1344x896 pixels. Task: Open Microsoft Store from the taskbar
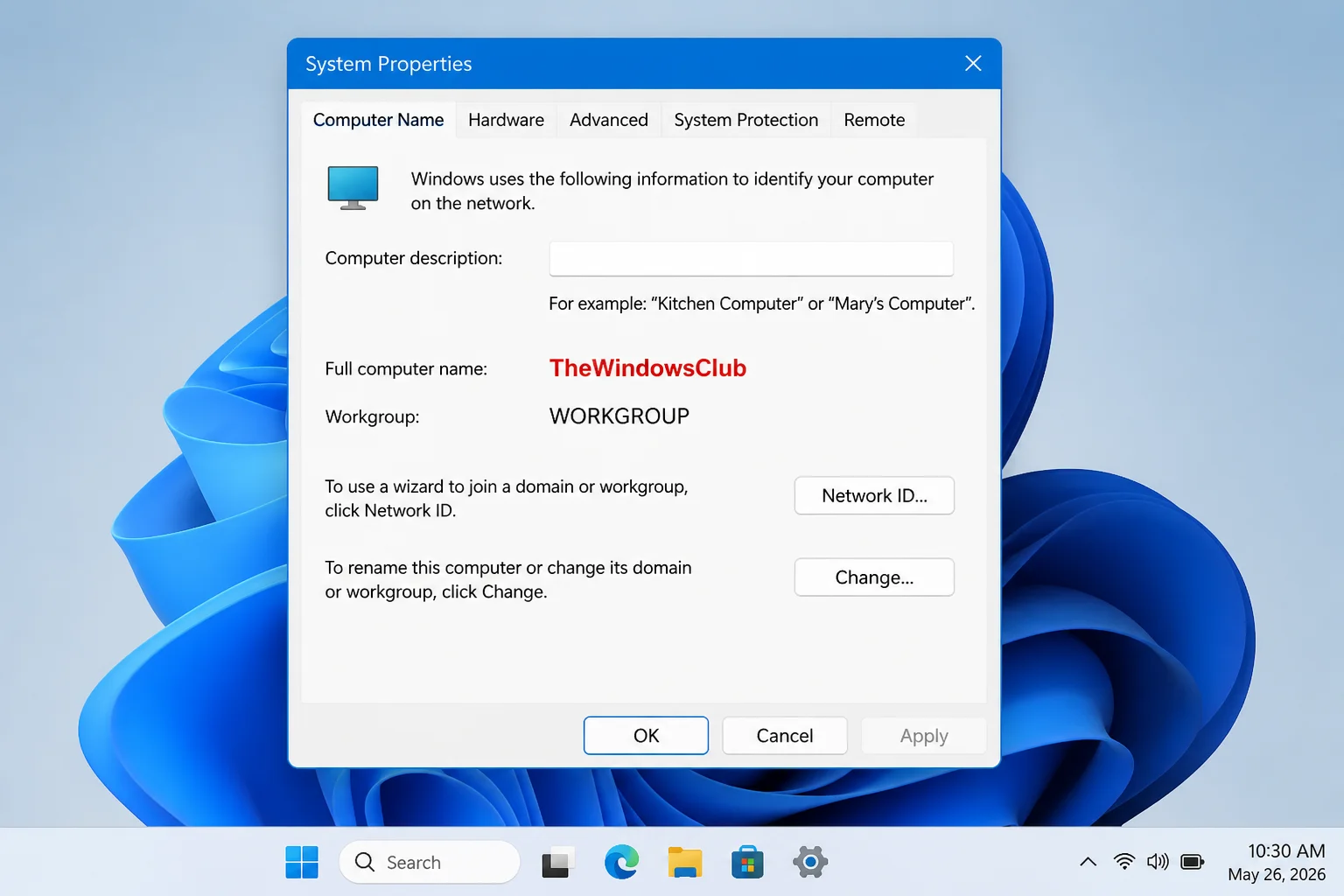click(747, 863)
